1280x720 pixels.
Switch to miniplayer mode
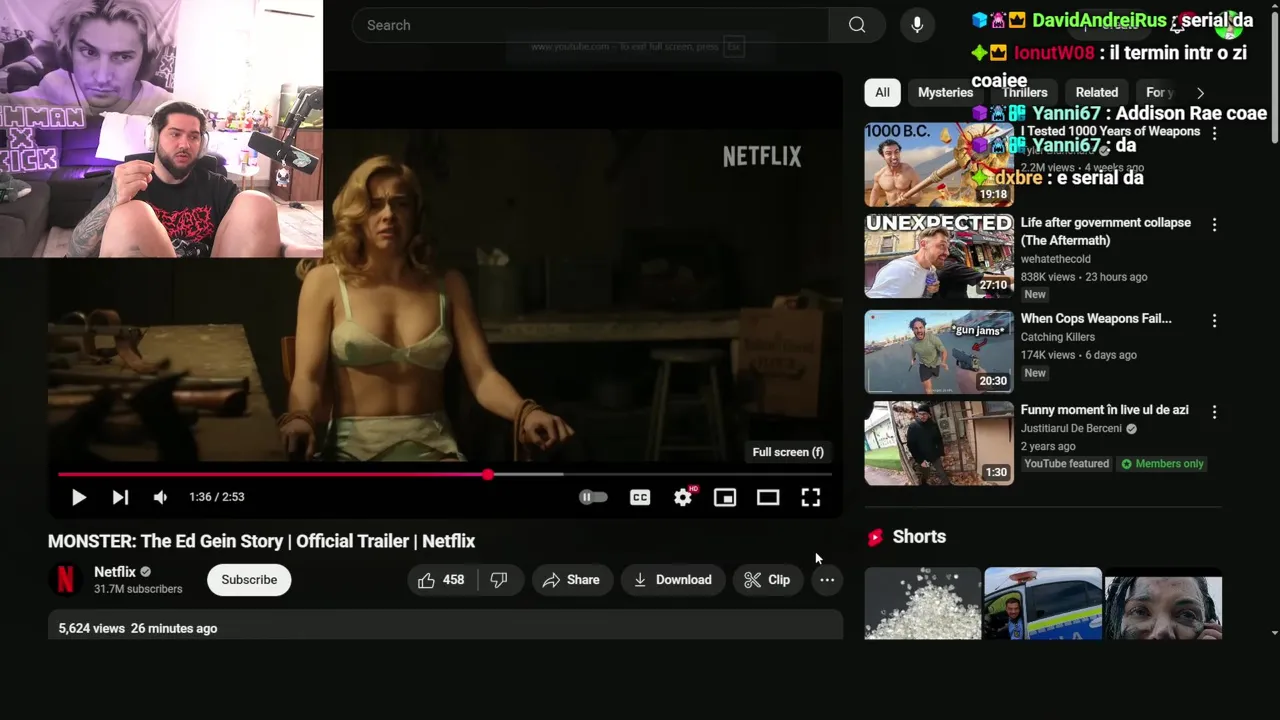point(725,497)
